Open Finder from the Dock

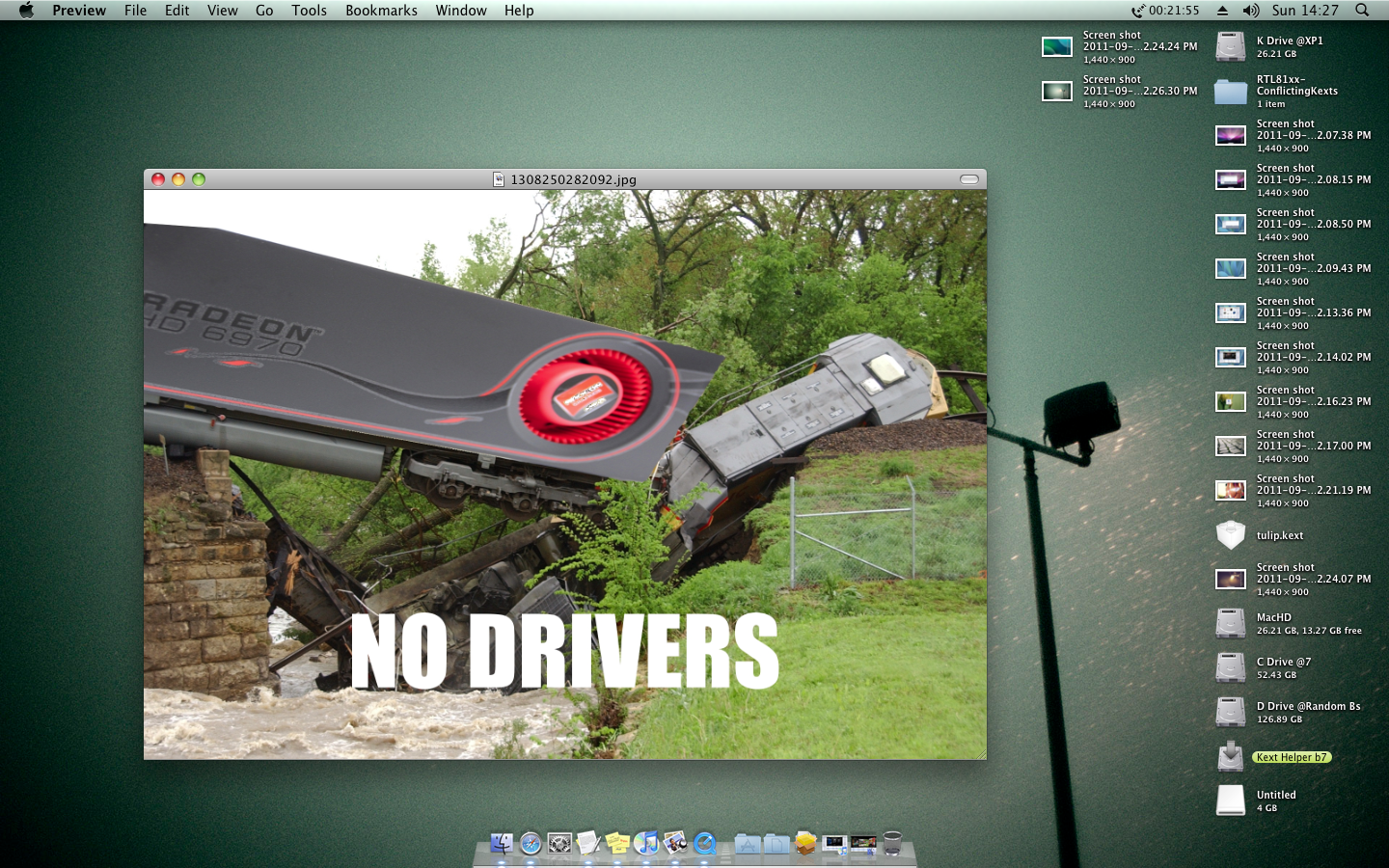(502, 844)
